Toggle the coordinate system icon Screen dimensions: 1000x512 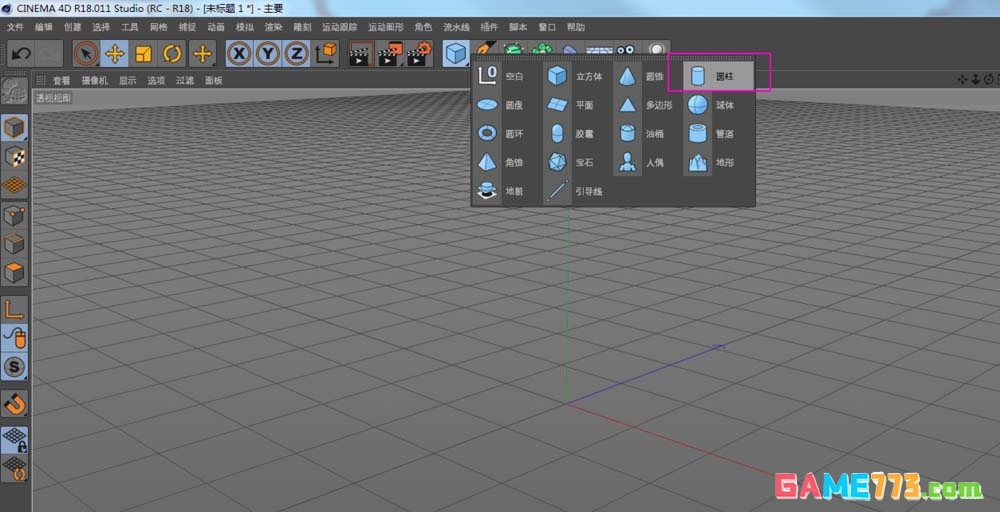(x=326, y=54)
